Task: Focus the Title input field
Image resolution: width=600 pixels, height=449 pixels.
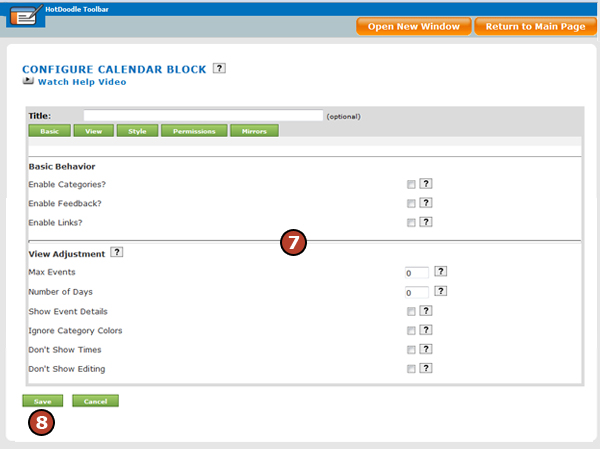Action: [x=203, y=116]
